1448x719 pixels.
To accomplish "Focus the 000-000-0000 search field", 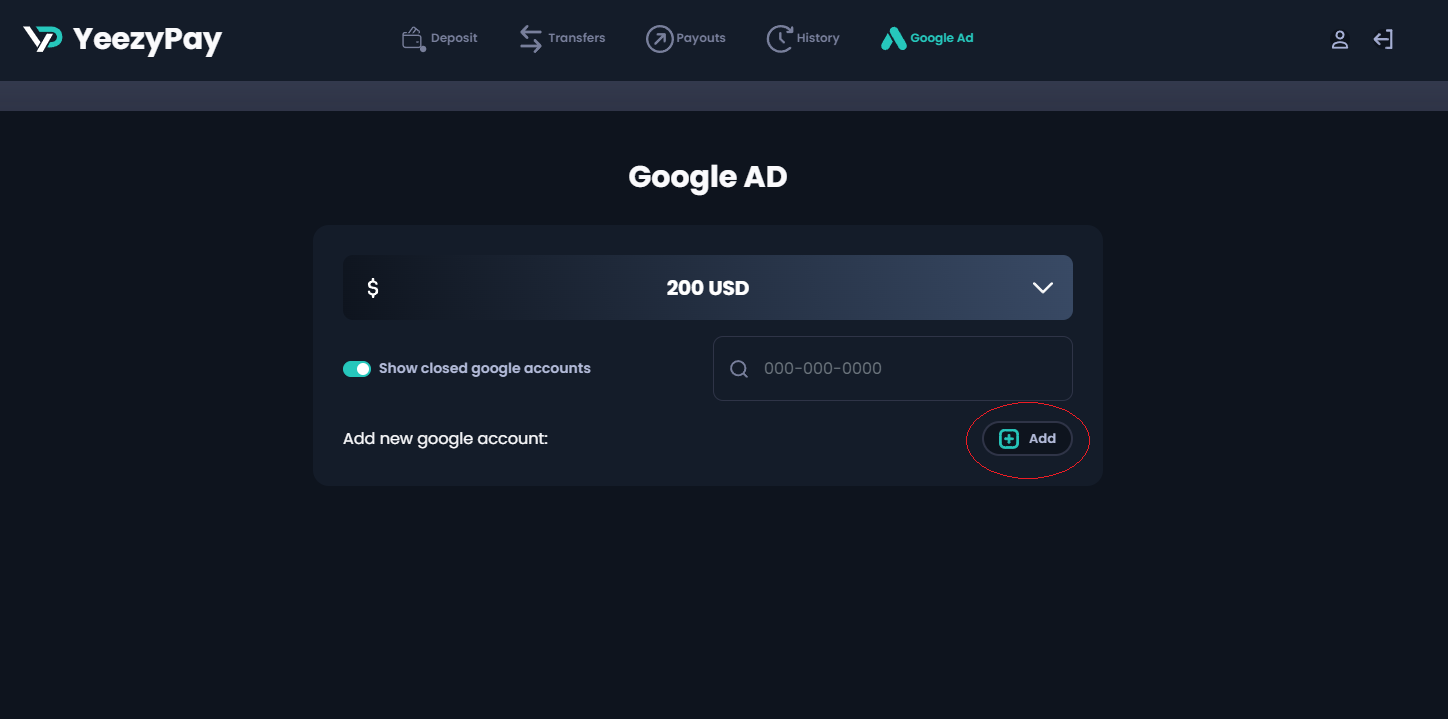I will pyautogui.click(x=893, y=369).
